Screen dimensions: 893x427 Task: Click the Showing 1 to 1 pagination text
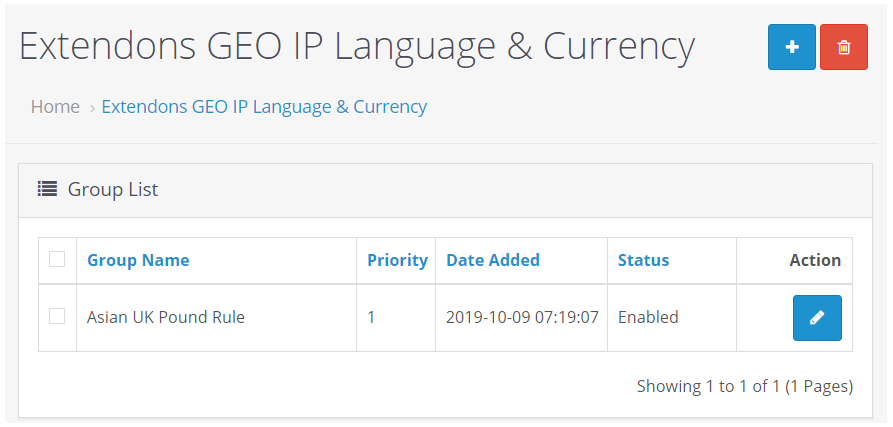pos(745,386)
